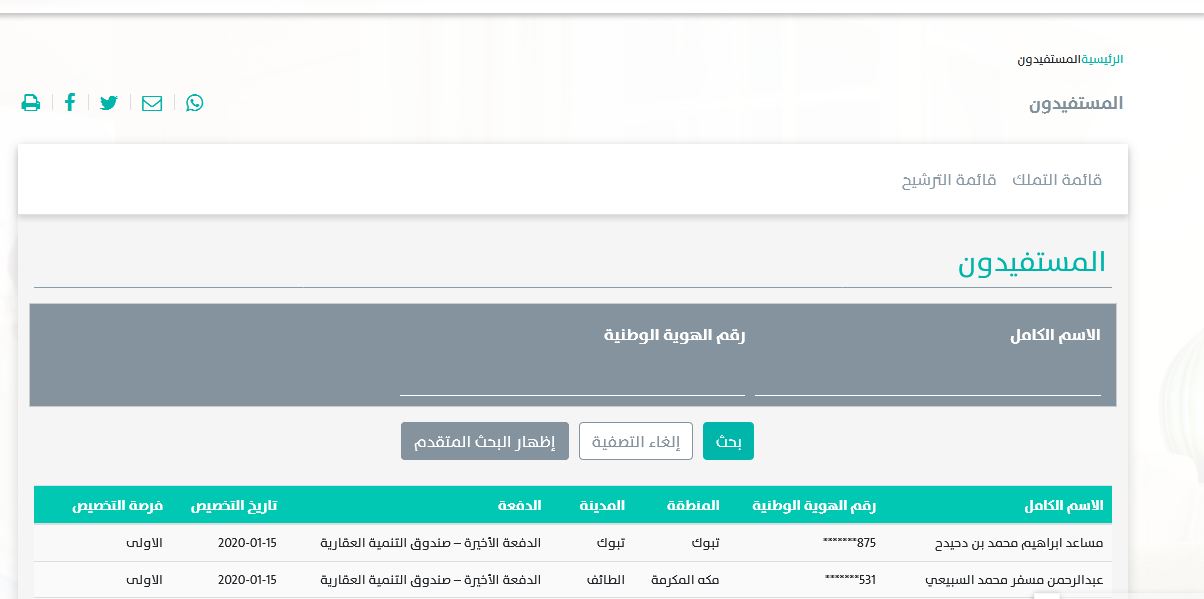Click the بحث search button
Screen dimensions: 1204x599
pyautogui.click(x=728, y=441)
